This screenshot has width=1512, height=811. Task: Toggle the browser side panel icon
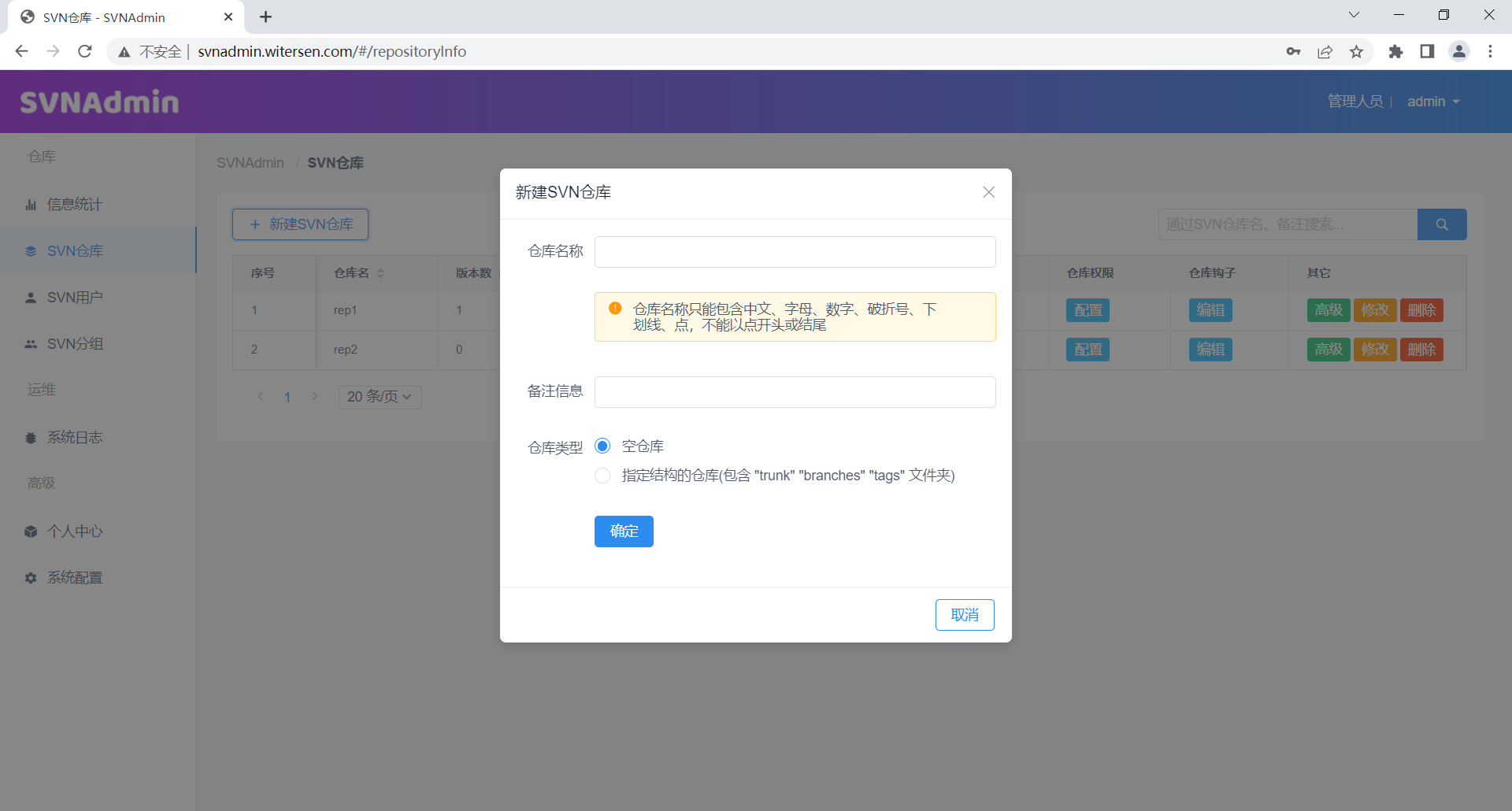point(1427,51)
